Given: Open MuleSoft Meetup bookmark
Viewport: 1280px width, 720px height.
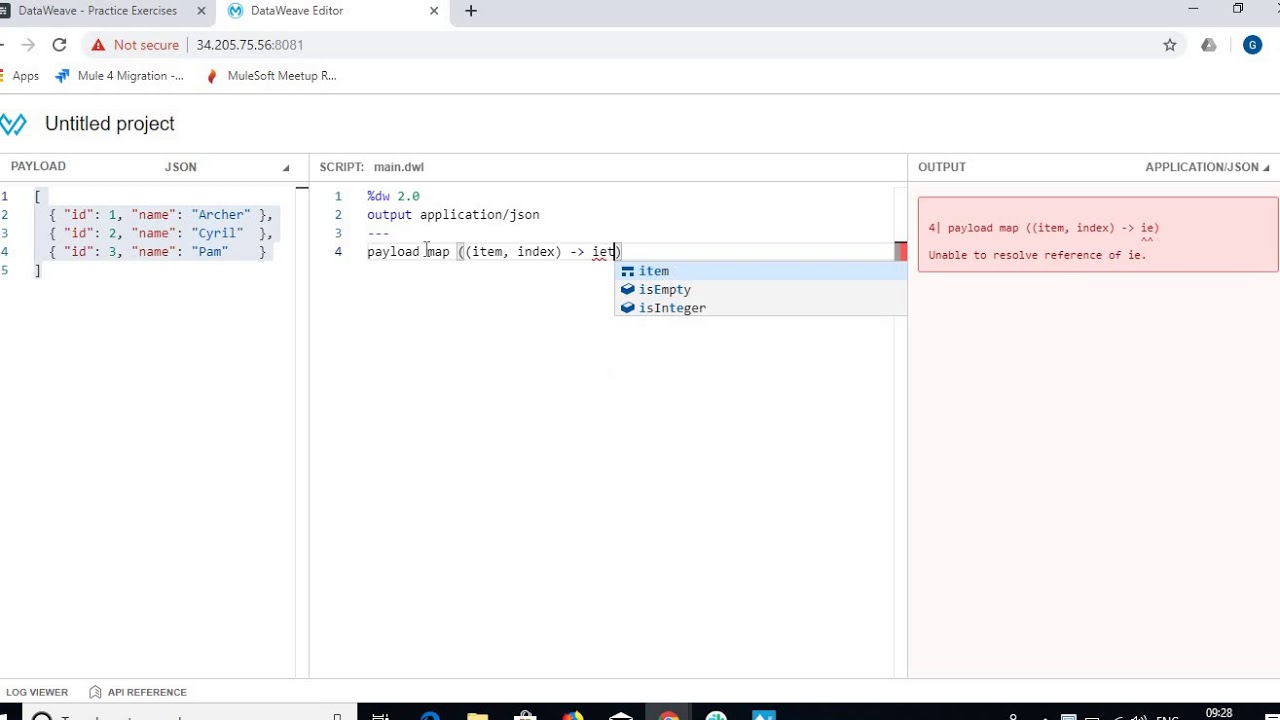Looking at the screenshot, I should [x=271, y=76].
